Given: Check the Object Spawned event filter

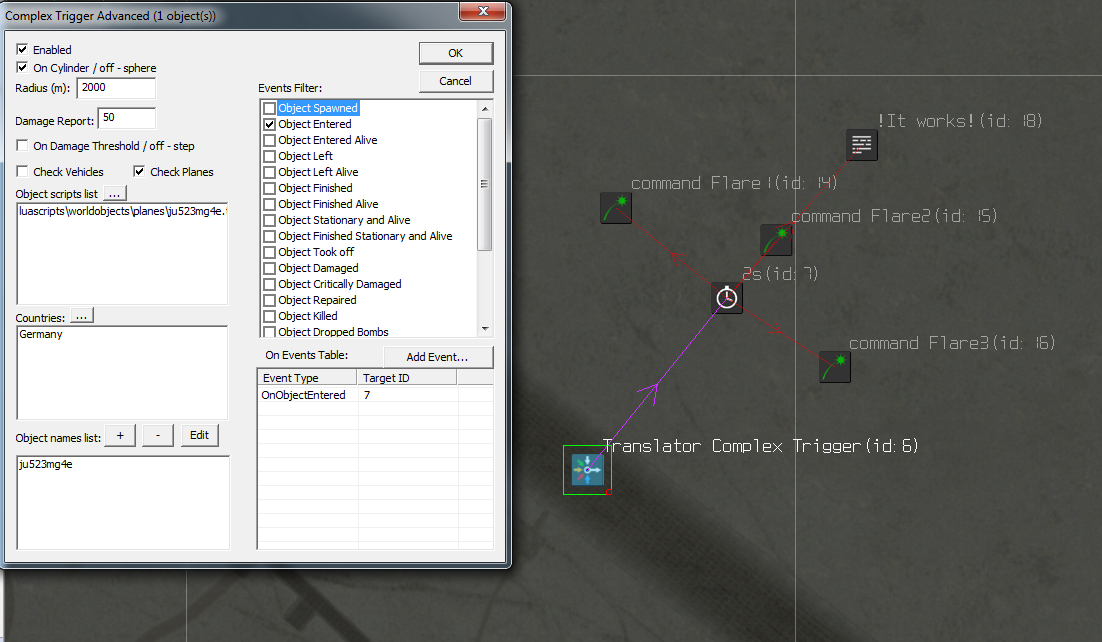Looking at the screenshot, I should (269, 108).
